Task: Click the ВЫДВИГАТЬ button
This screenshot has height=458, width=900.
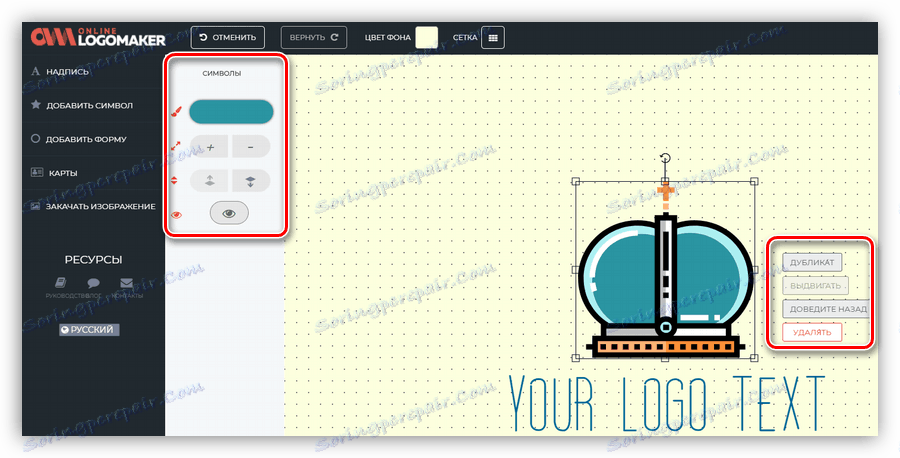Action: pyautogui.click(x=815, y=286)
